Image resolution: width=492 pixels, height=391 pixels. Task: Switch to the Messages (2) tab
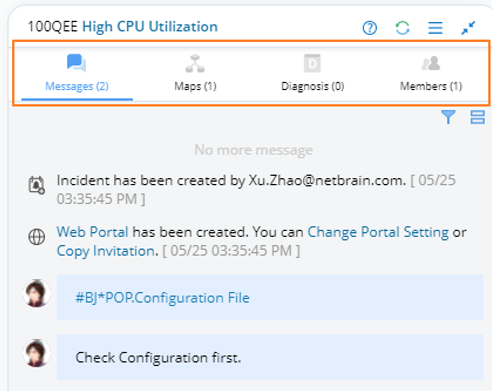tap(77, 74)
